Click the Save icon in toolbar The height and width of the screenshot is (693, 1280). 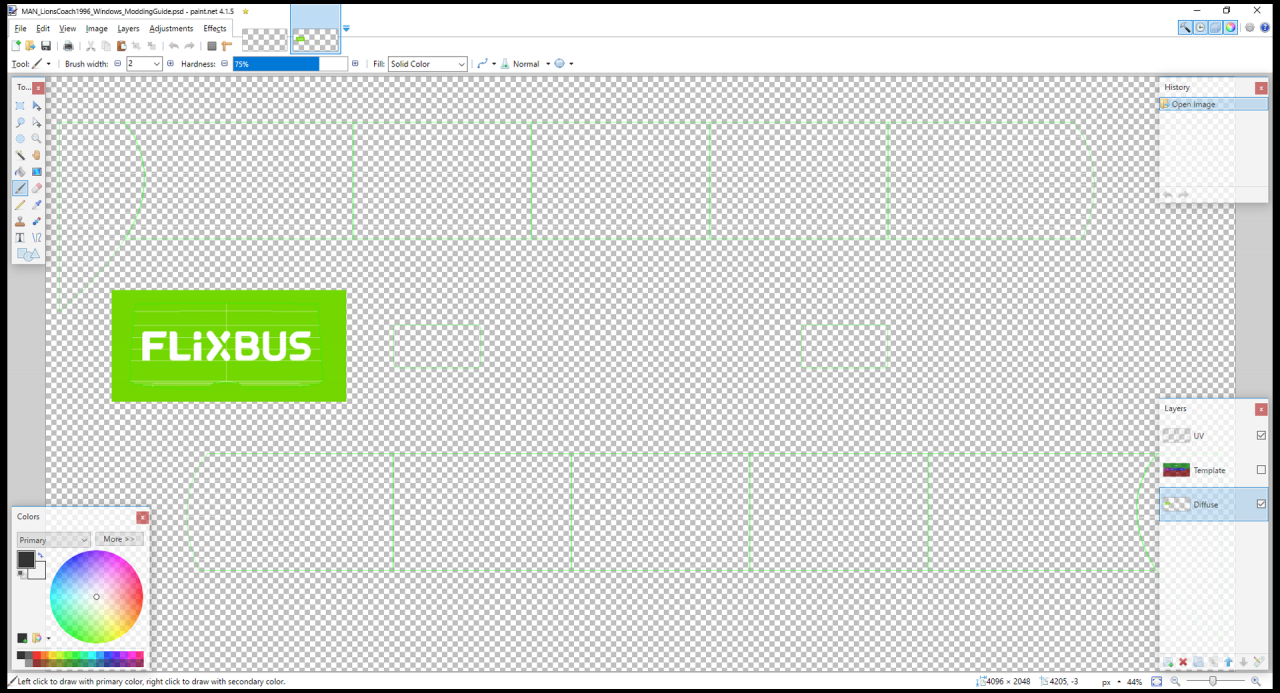point(46,46)
